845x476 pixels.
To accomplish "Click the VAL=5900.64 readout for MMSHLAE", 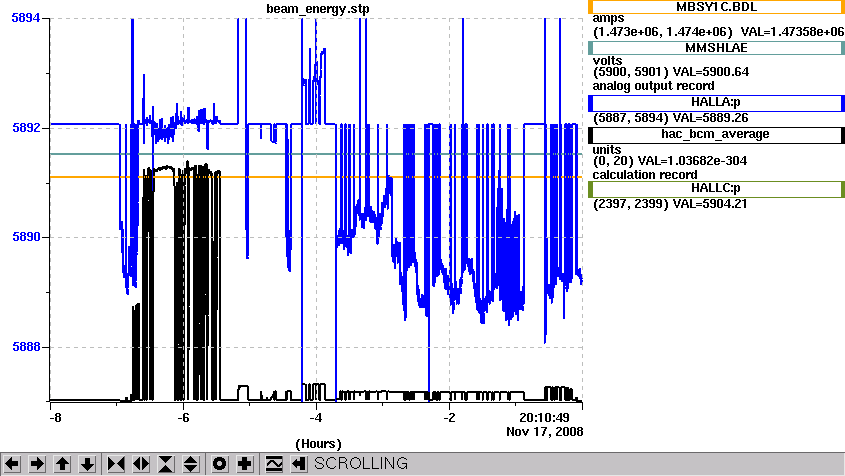I will tap(710, 72).
